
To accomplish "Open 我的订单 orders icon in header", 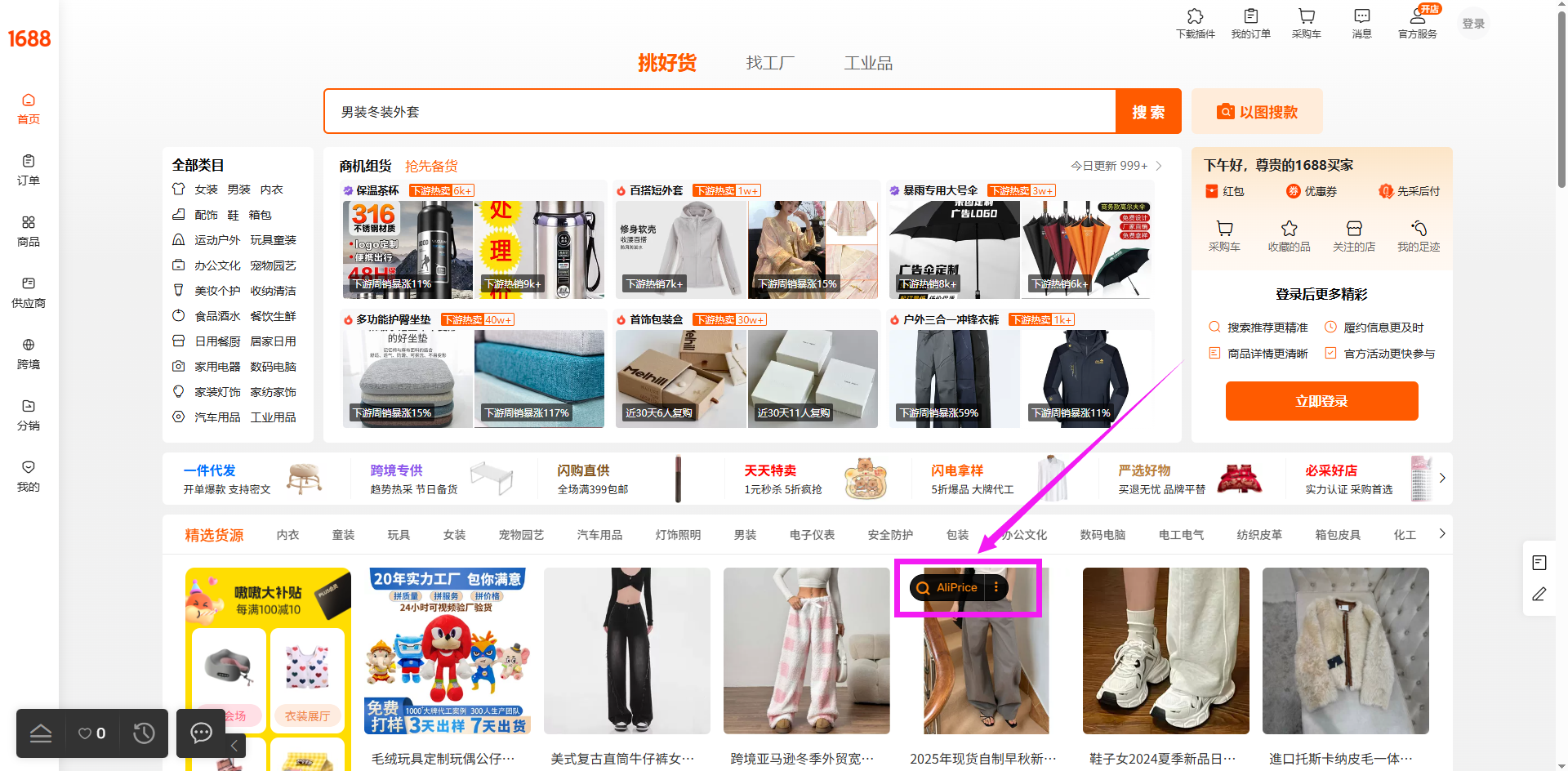I will (x=1251, y=23).
